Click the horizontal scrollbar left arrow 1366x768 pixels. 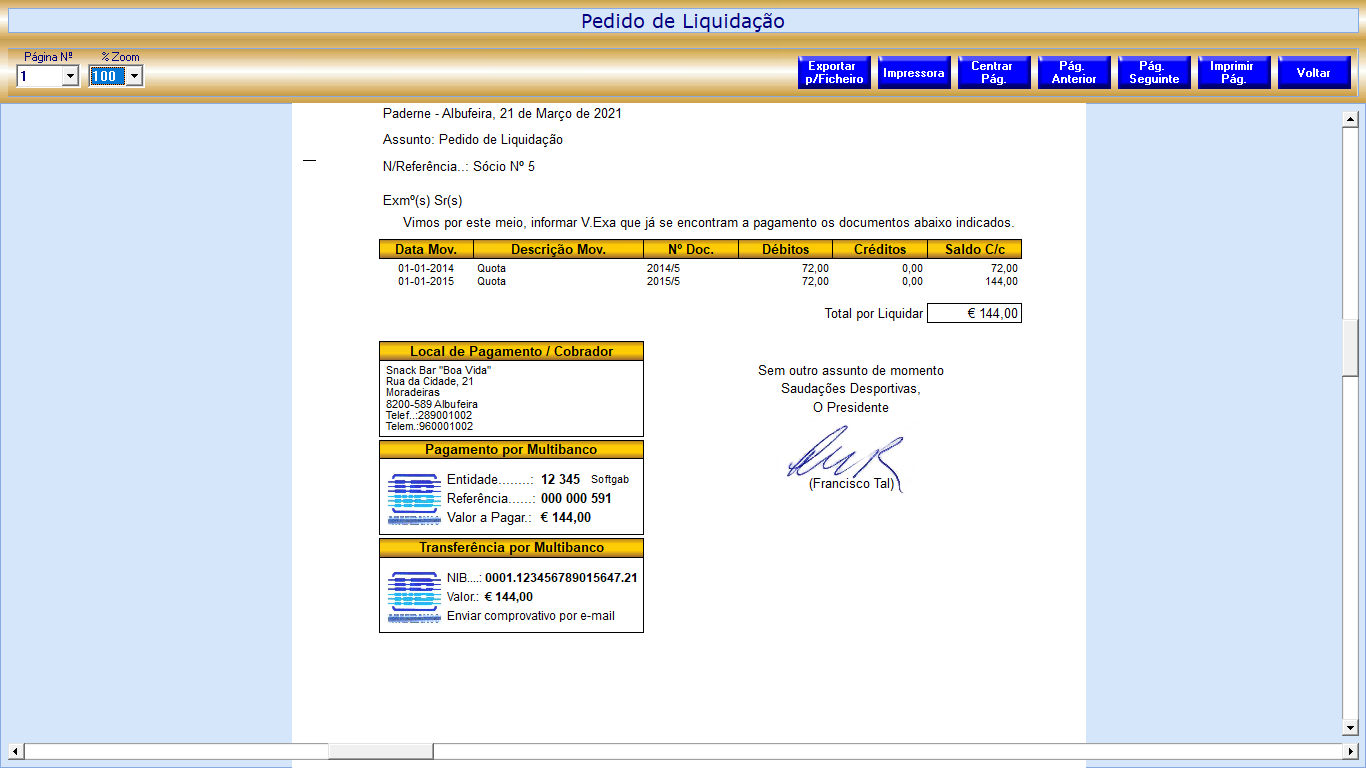pyautogui.click(x=15, y=751)
